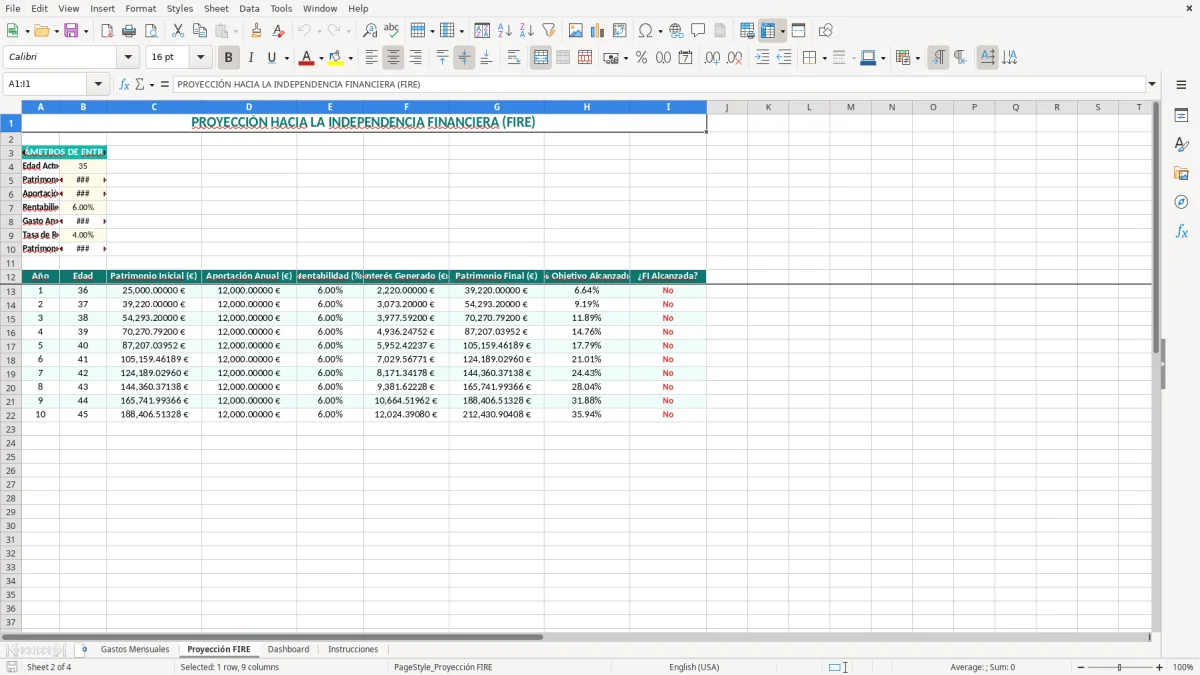Click the Clear Direct Formatting icon
Viewport: 1200px width, 675px height.
[278, 31]
